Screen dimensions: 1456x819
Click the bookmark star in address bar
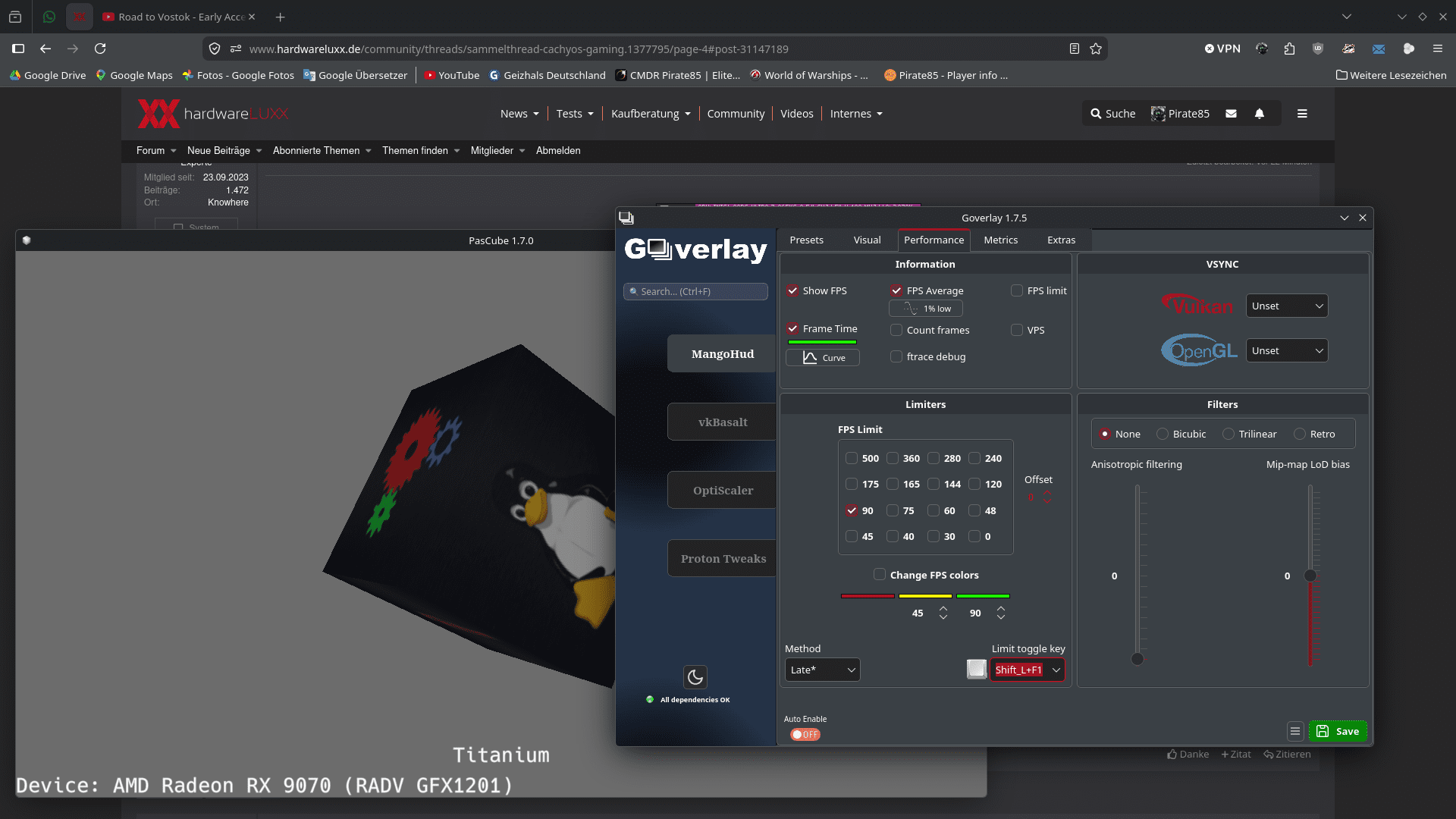(x=1096, y=49)
